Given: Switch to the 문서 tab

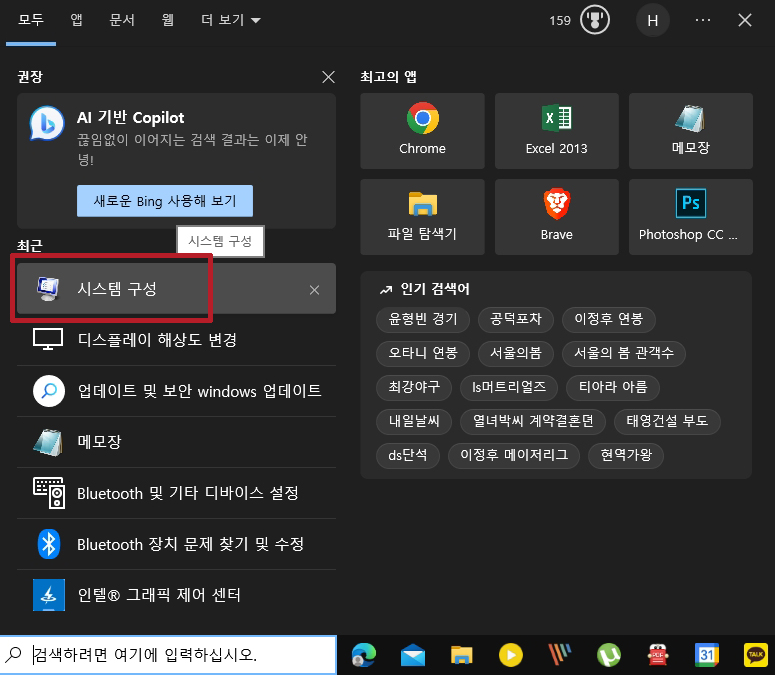Looking at the screenshot, I should pos(122,20).
